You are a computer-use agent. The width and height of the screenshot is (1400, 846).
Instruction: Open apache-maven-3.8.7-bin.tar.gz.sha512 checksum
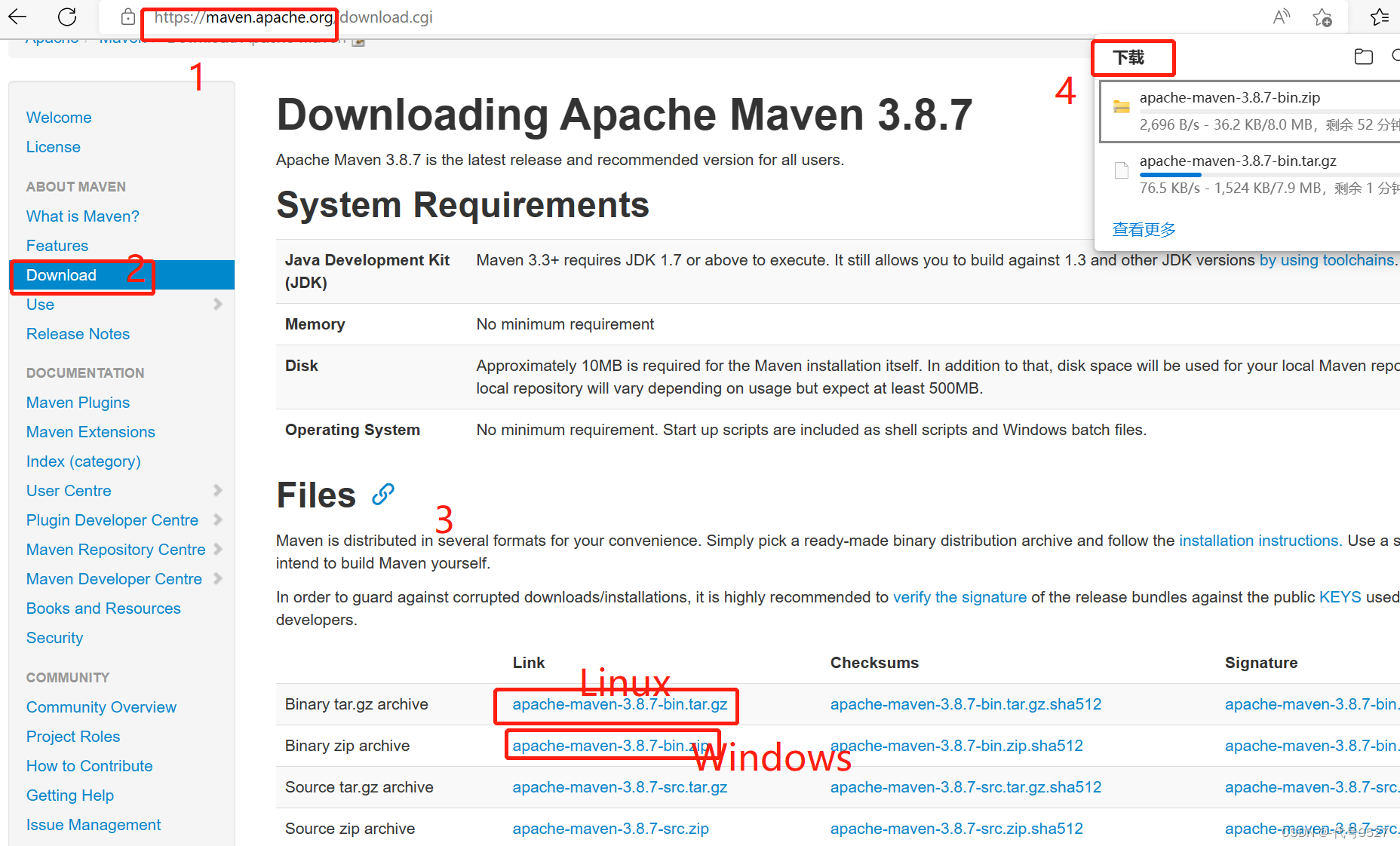tap(966, 704)
